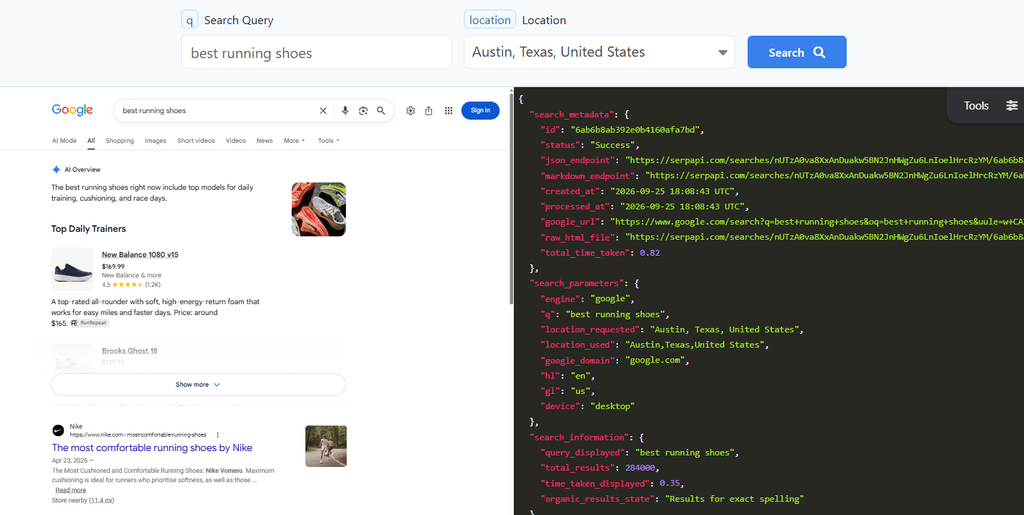Click the RunRepeat source chip

pyautogui.click(x=89, y=323)
